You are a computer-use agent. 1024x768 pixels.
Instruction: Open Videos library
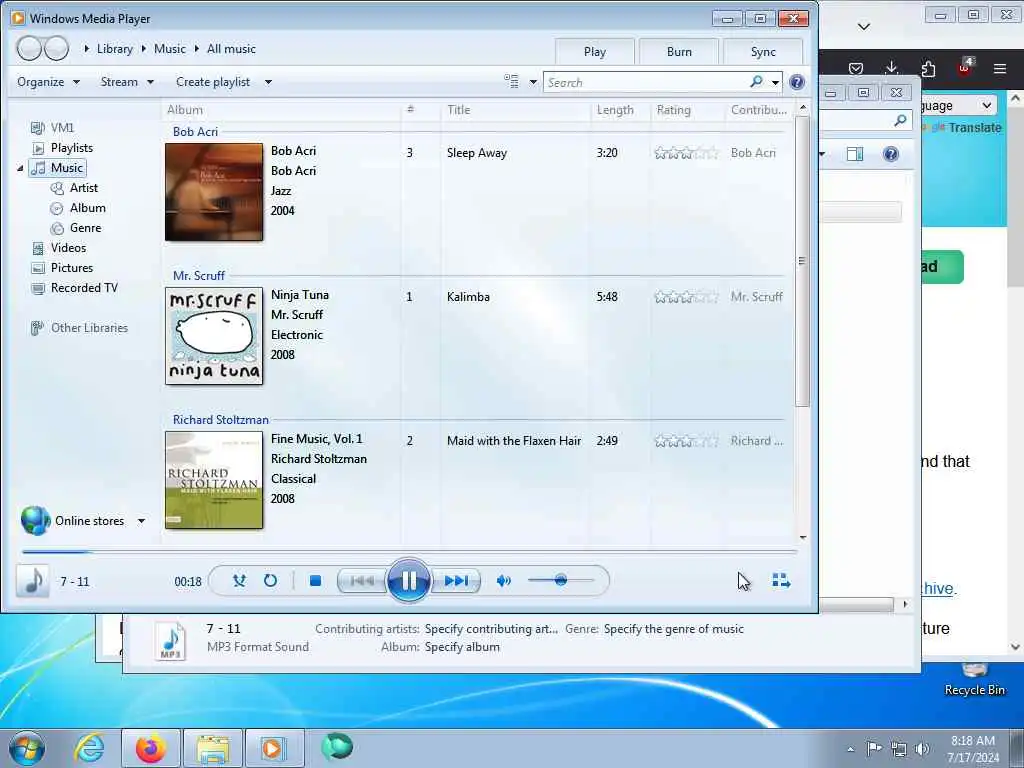click(x=59, y=248)
